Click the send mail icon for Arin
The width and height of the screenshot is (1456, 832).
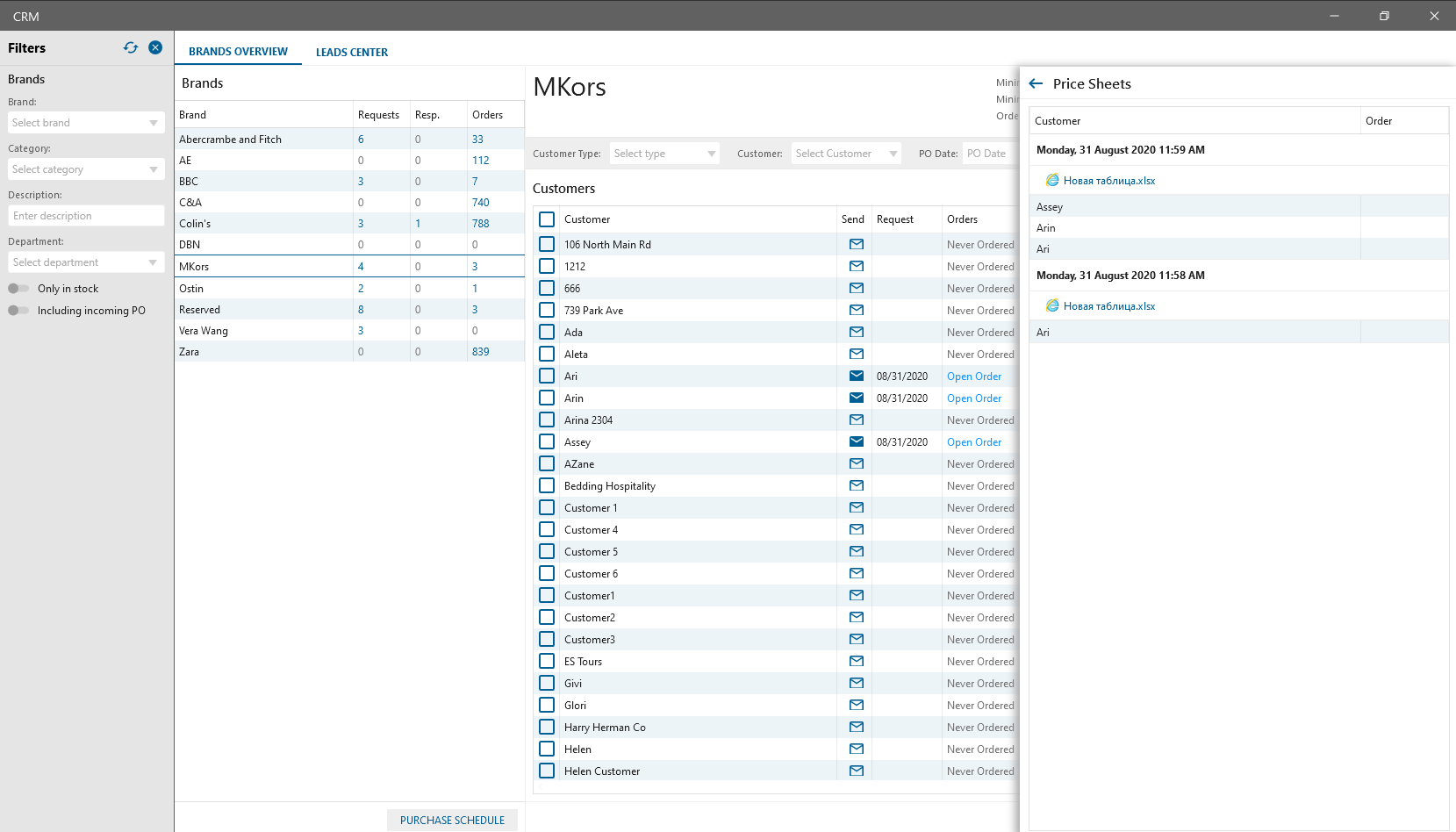pyautogui.click(x=857, y=398)
